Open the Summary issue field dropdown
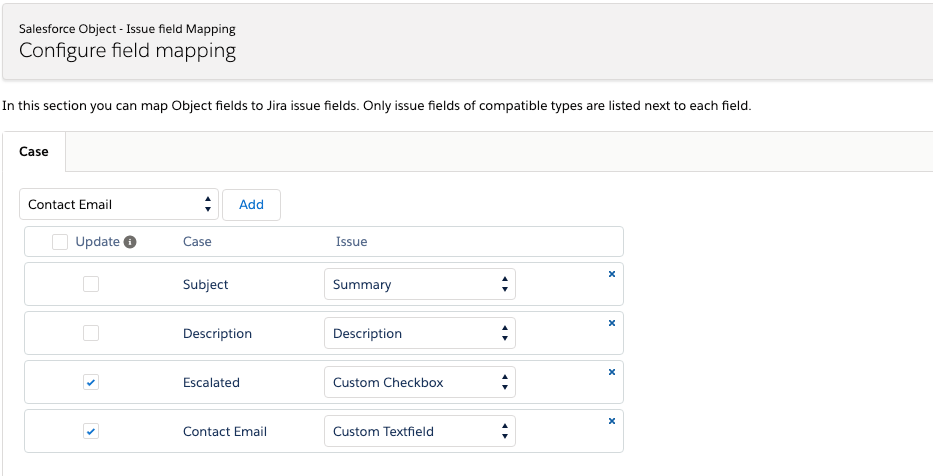Viewport: 933px width, 476px height. (x=420, y=284)
